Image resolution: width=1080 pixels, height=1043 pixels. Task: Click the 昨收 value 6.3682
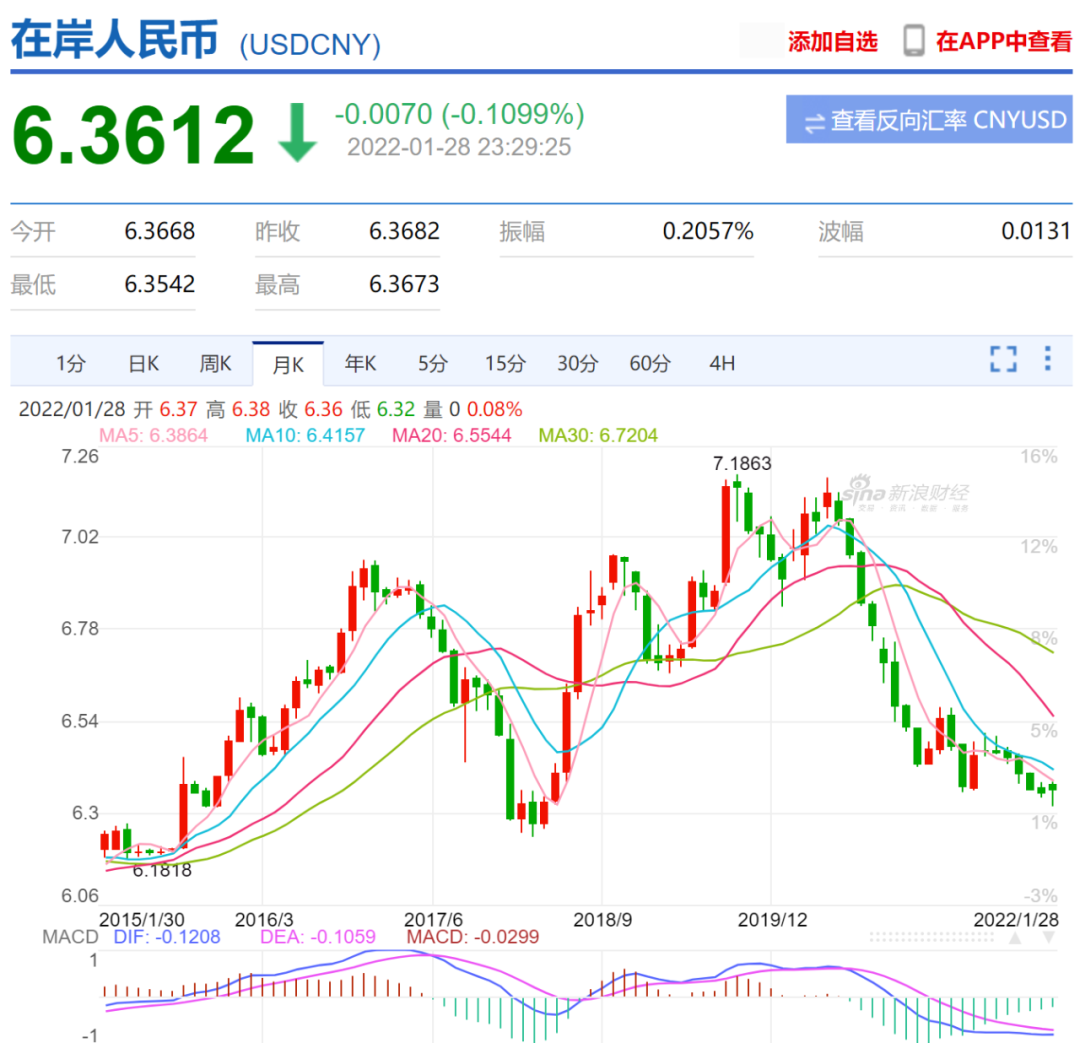404,231
